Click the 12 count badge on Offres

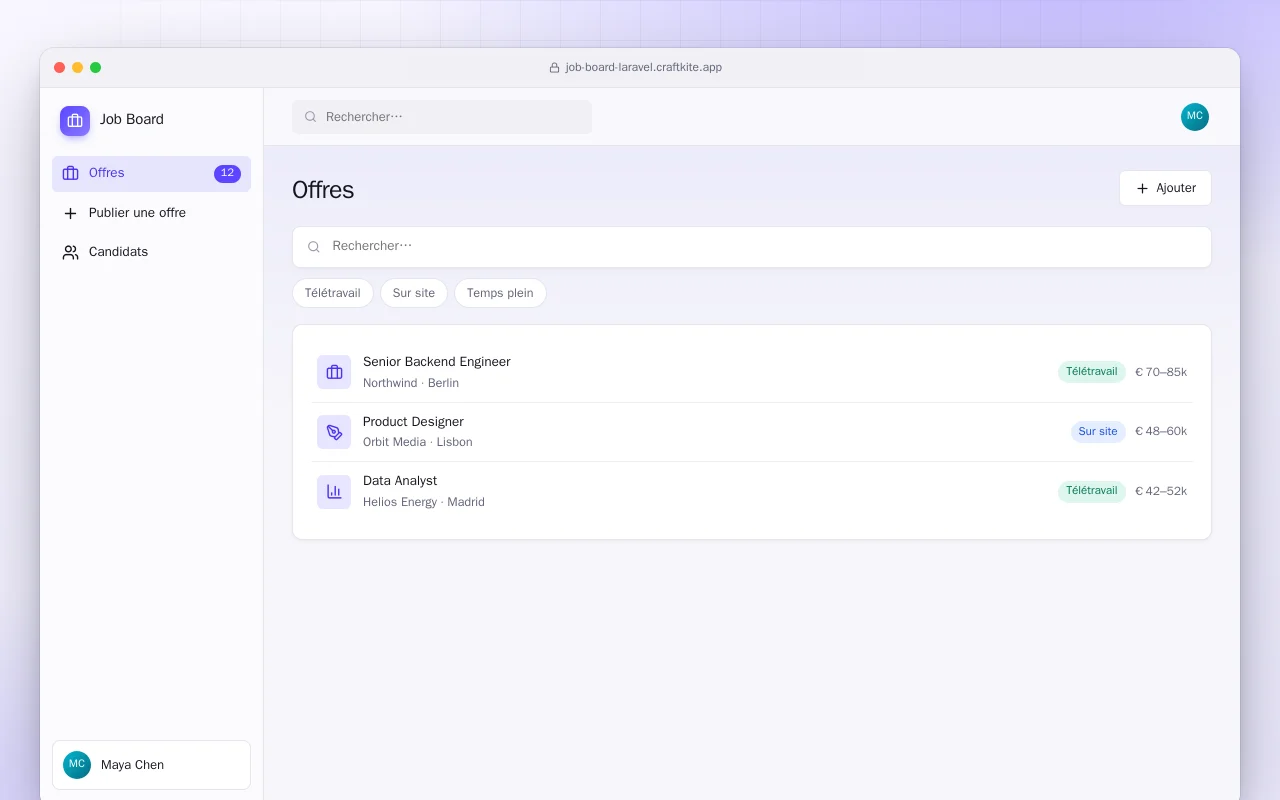[x=227, y=174]
